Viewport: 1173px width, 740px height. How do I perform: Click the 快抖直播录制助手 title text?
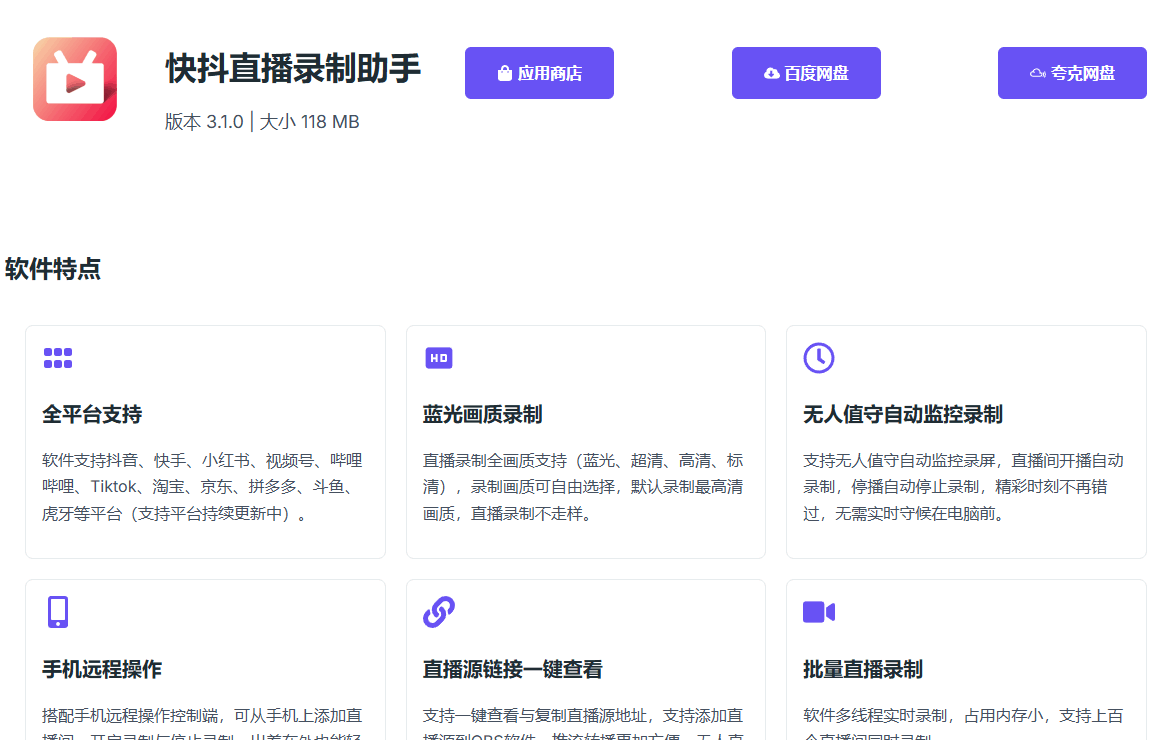pos(293,69)
